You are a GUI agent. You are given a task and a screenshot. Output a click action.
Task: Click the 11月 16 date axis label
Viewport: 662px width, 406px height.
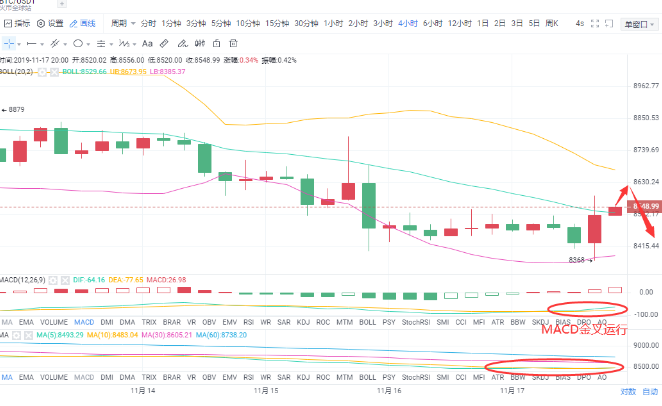coord(389,391)
